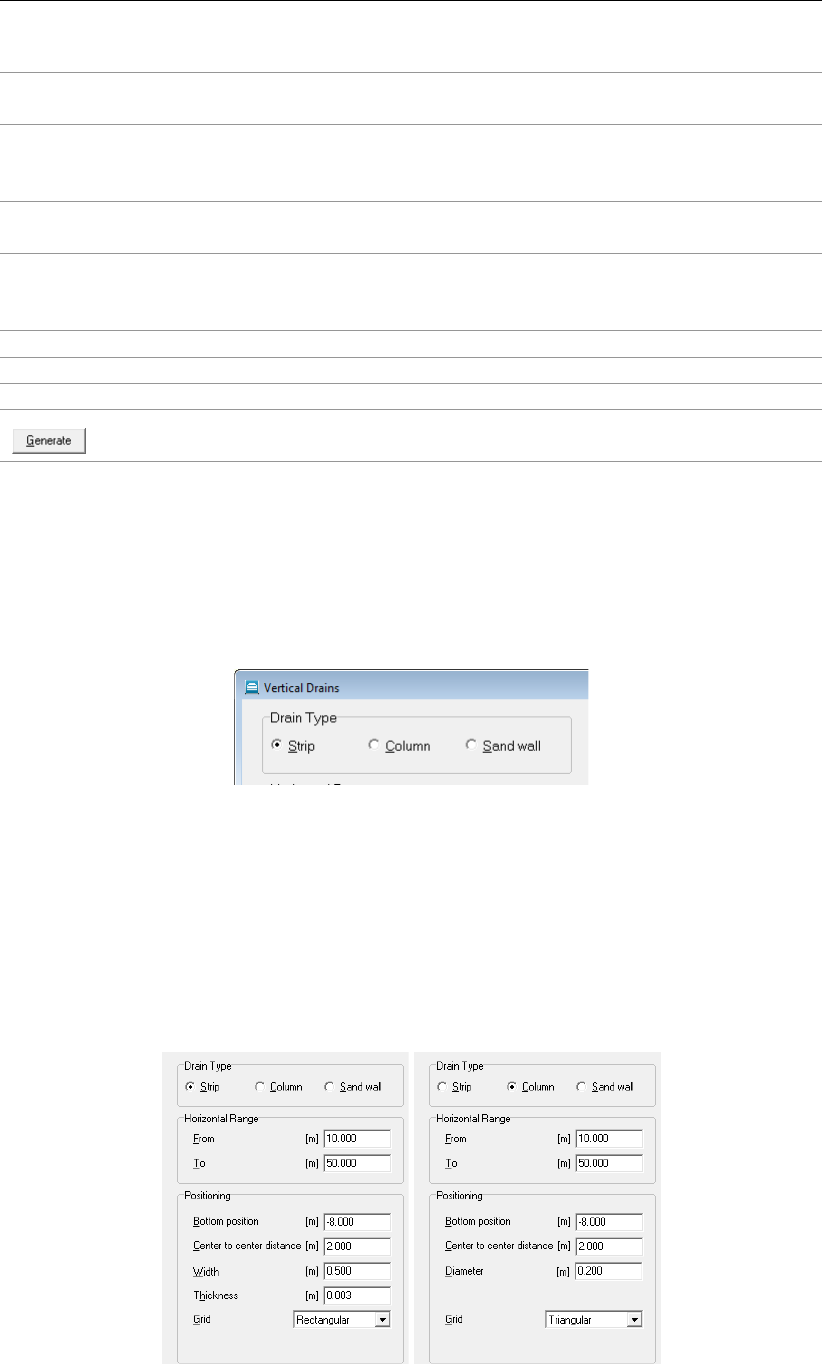
Task: Click From field in the Diameter panel
Action: point(609,1139)
